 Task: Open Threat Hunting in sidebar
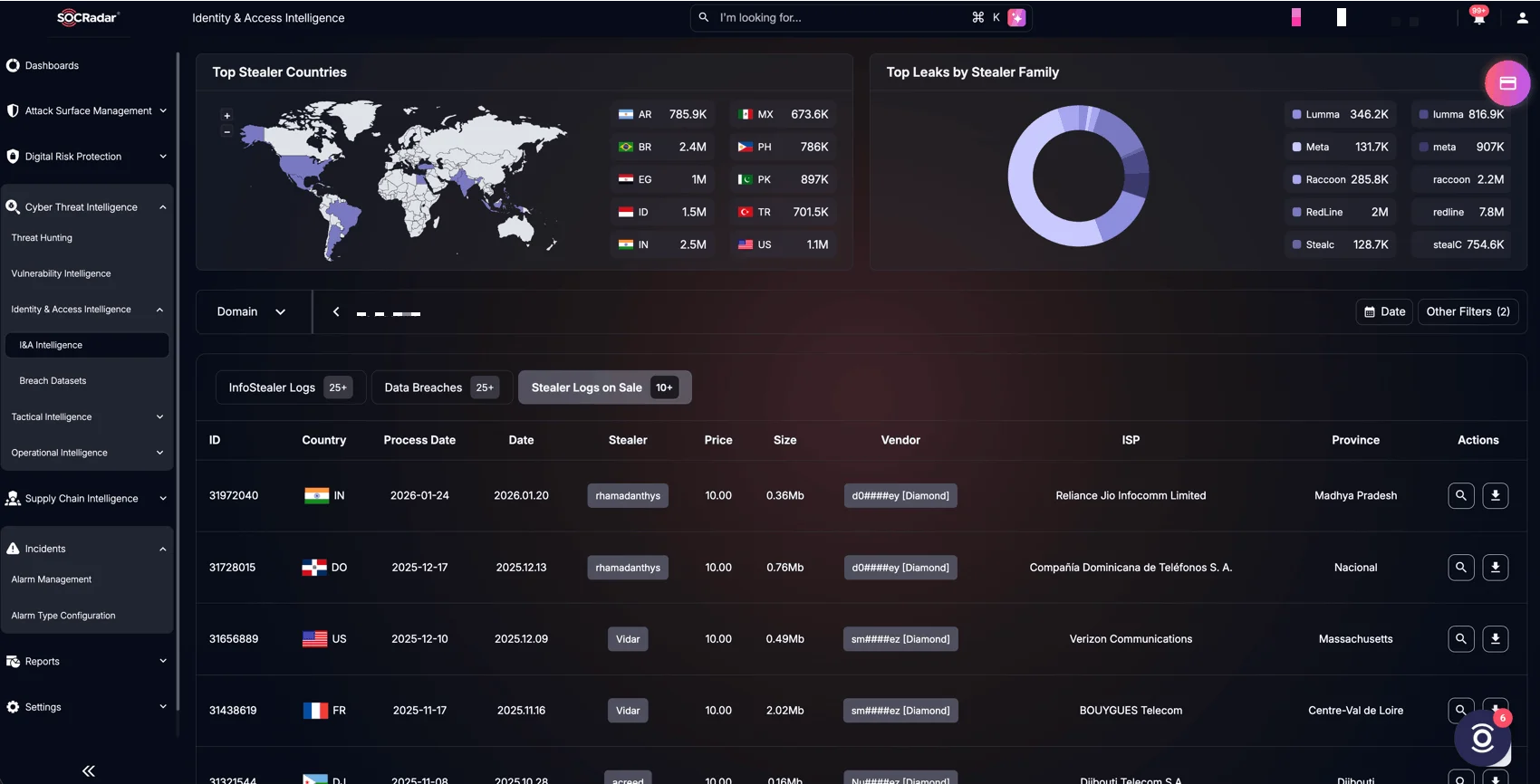pyautogui.click(x=42, y=237)
